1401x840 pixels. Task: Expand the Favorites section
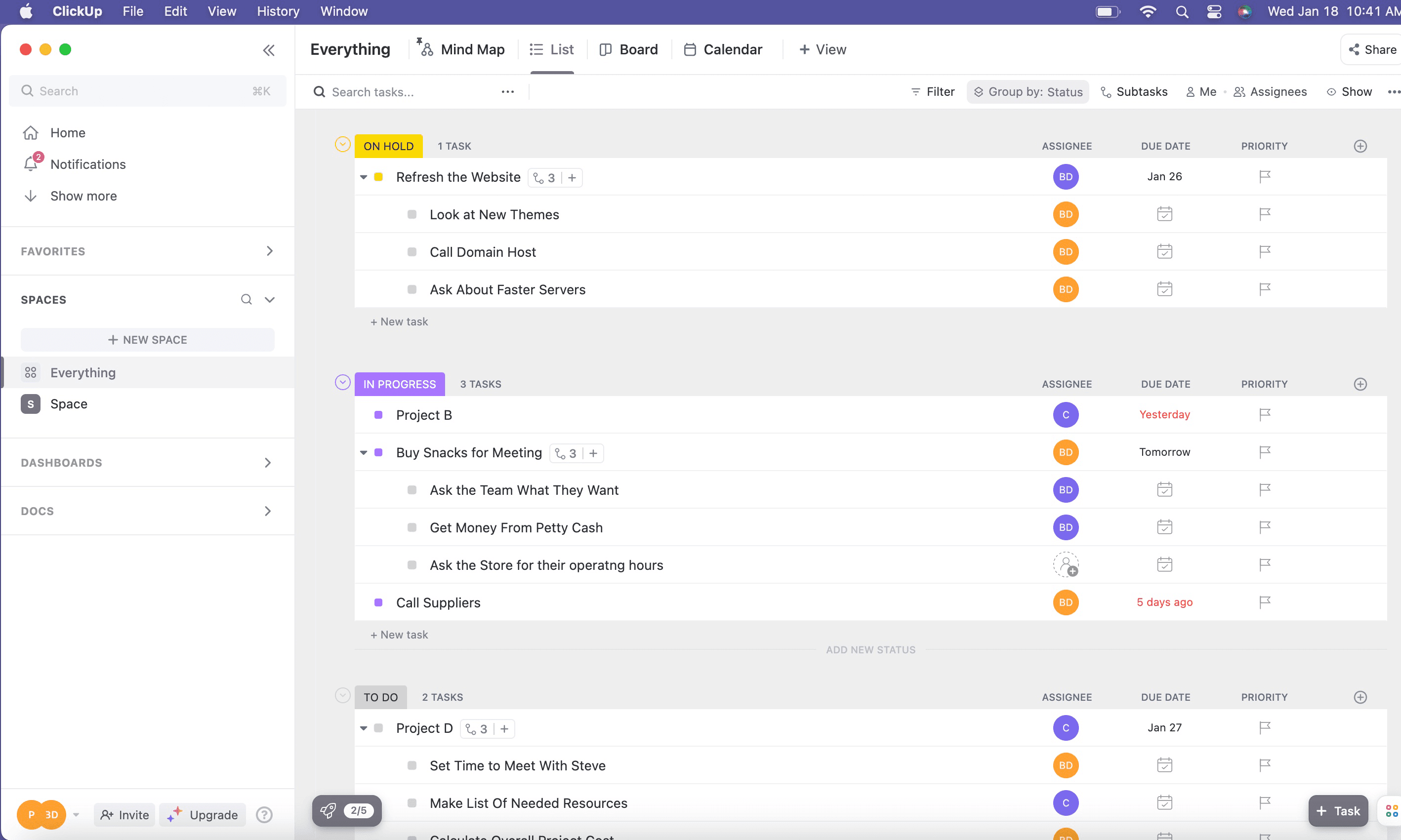click(269, 251)
